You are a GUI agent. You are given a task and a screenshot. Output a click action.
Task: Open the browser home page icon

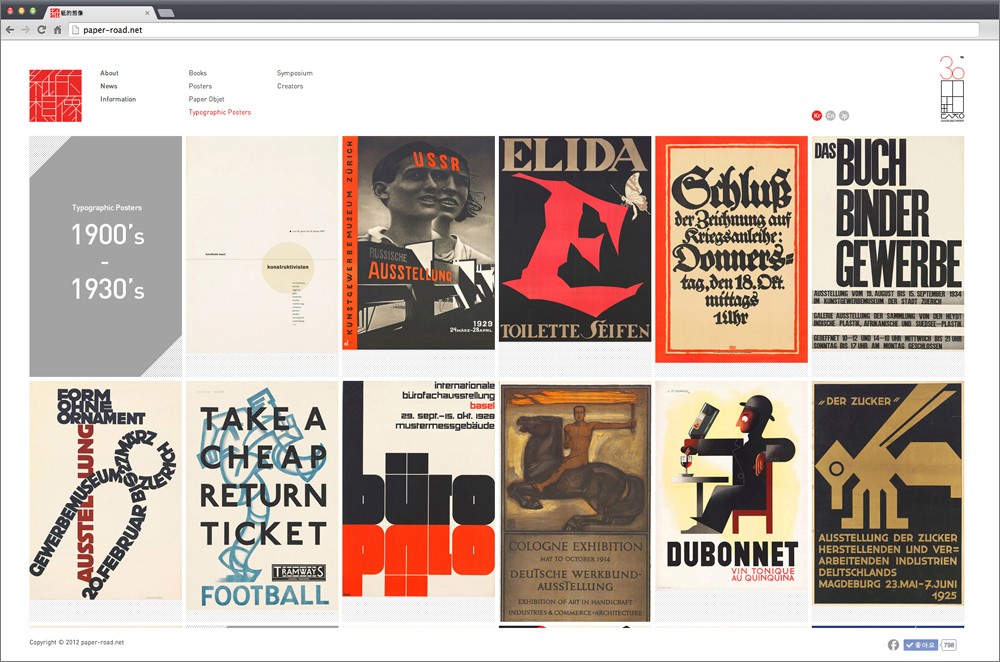pyautogui.click(x=57, y=29)
